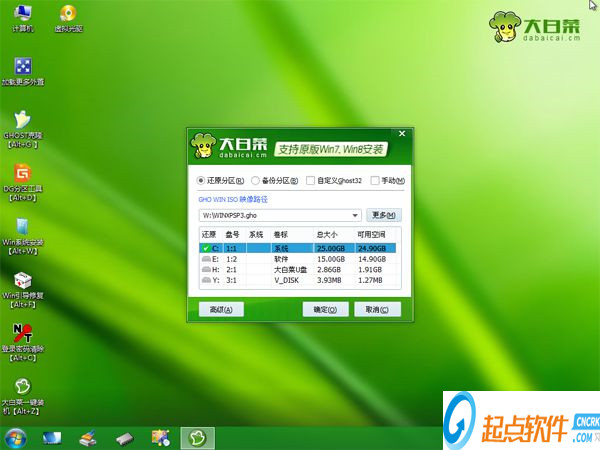
Task: Click the 确定 button
Action: click(x=325, y=309)
